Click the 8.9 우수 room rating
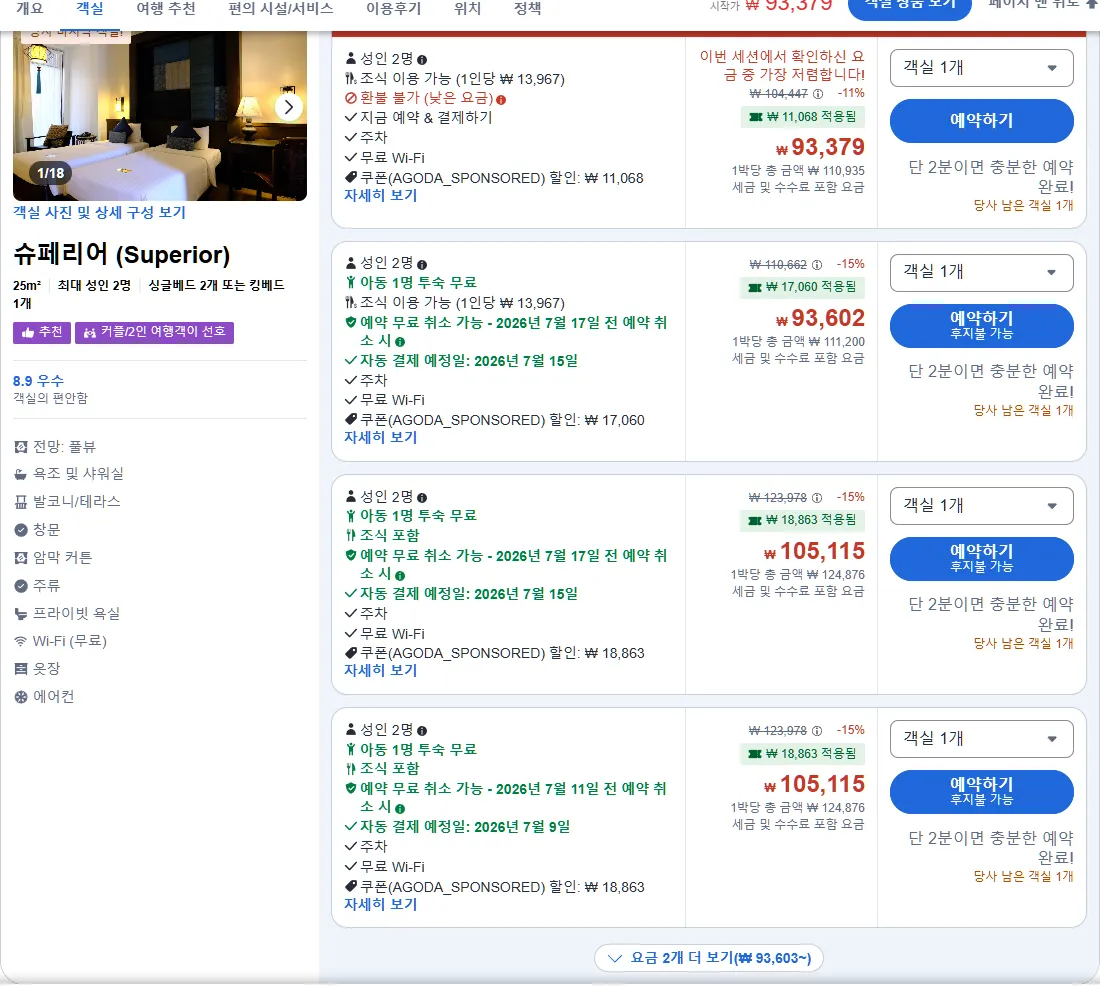Screen dimensions: 1100x986 tap(39, 381)
